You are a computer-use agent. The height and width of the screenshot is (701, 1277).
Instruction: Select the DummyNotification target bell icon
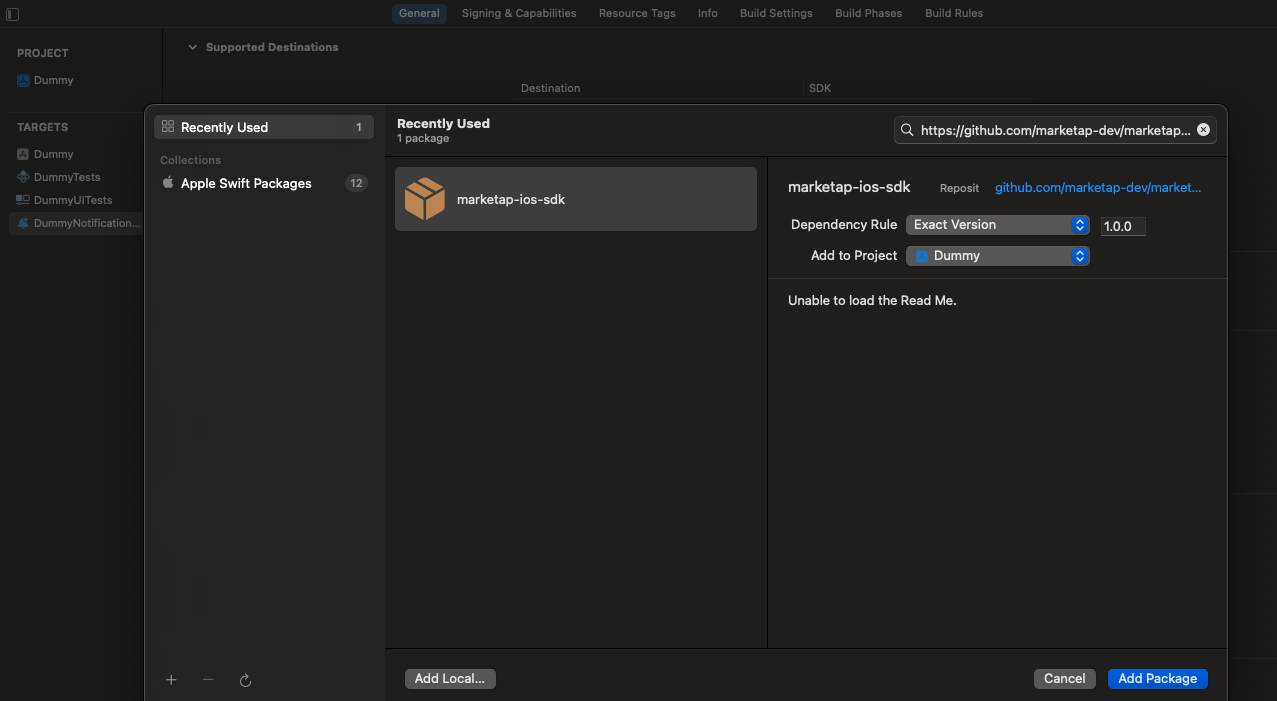coord(23,223)
